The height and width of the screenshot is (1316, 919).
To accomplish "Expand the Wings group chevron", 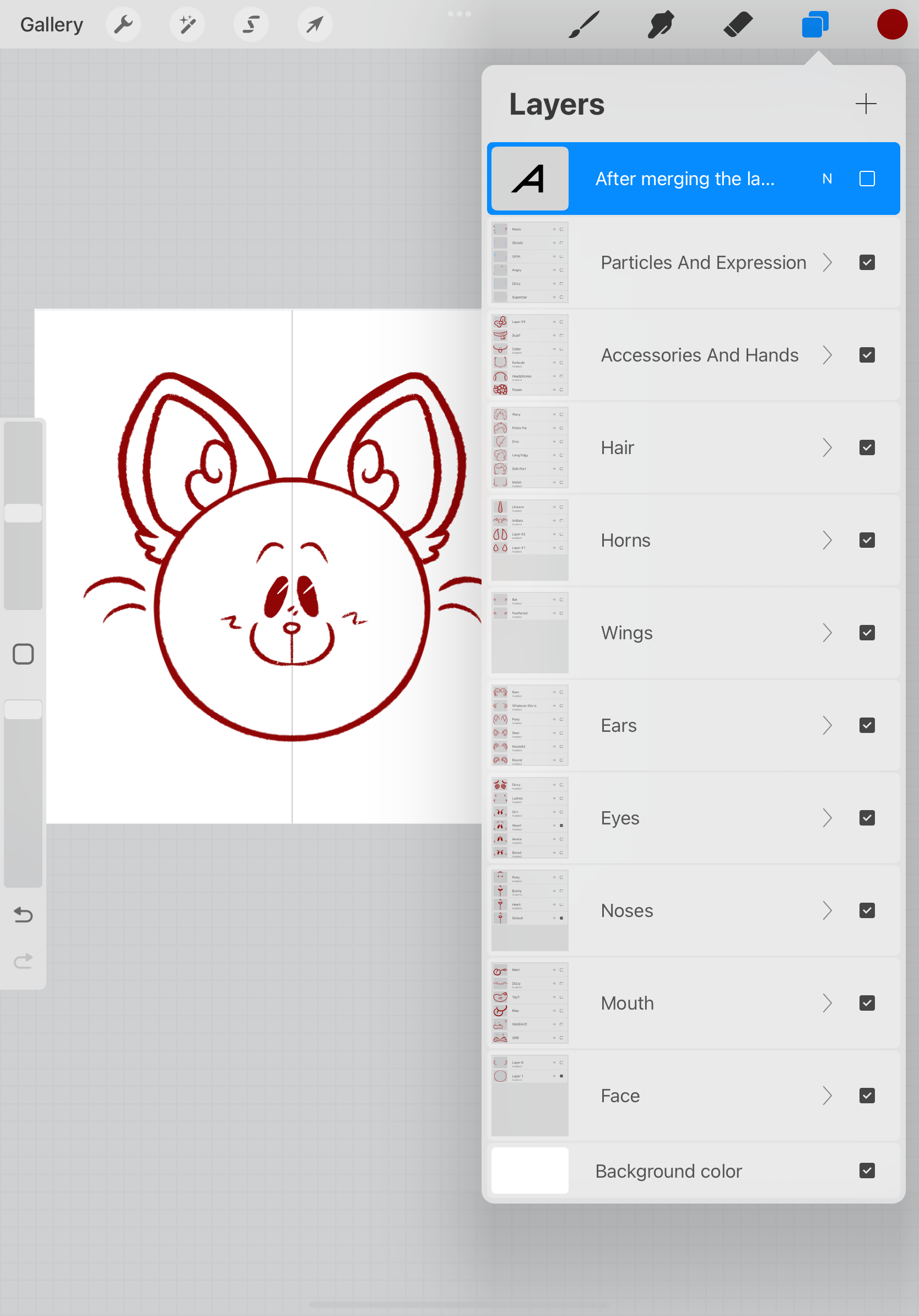I will point(827,633).
